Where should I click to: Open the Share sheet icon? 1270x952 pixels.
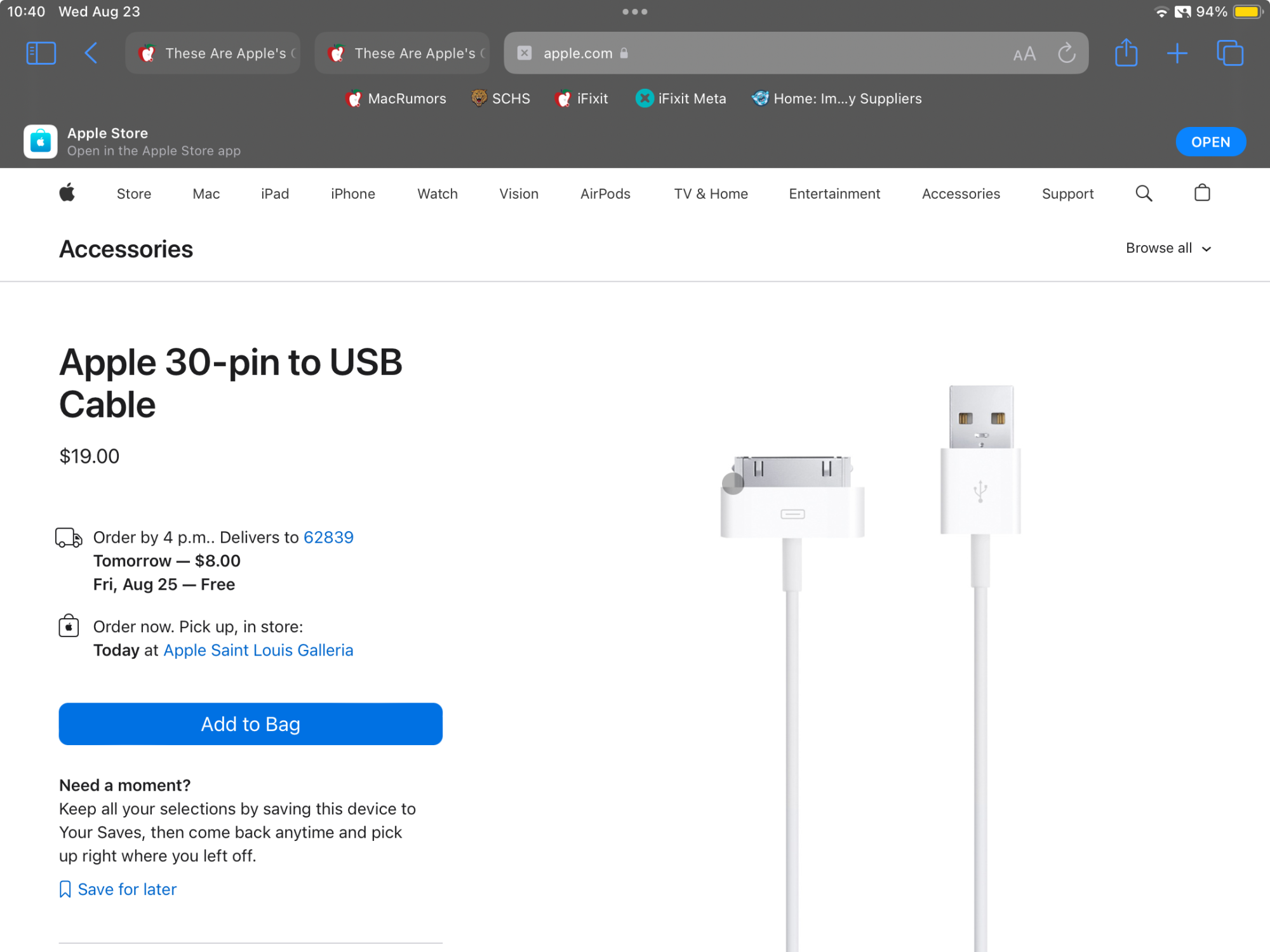point(1126,53)
